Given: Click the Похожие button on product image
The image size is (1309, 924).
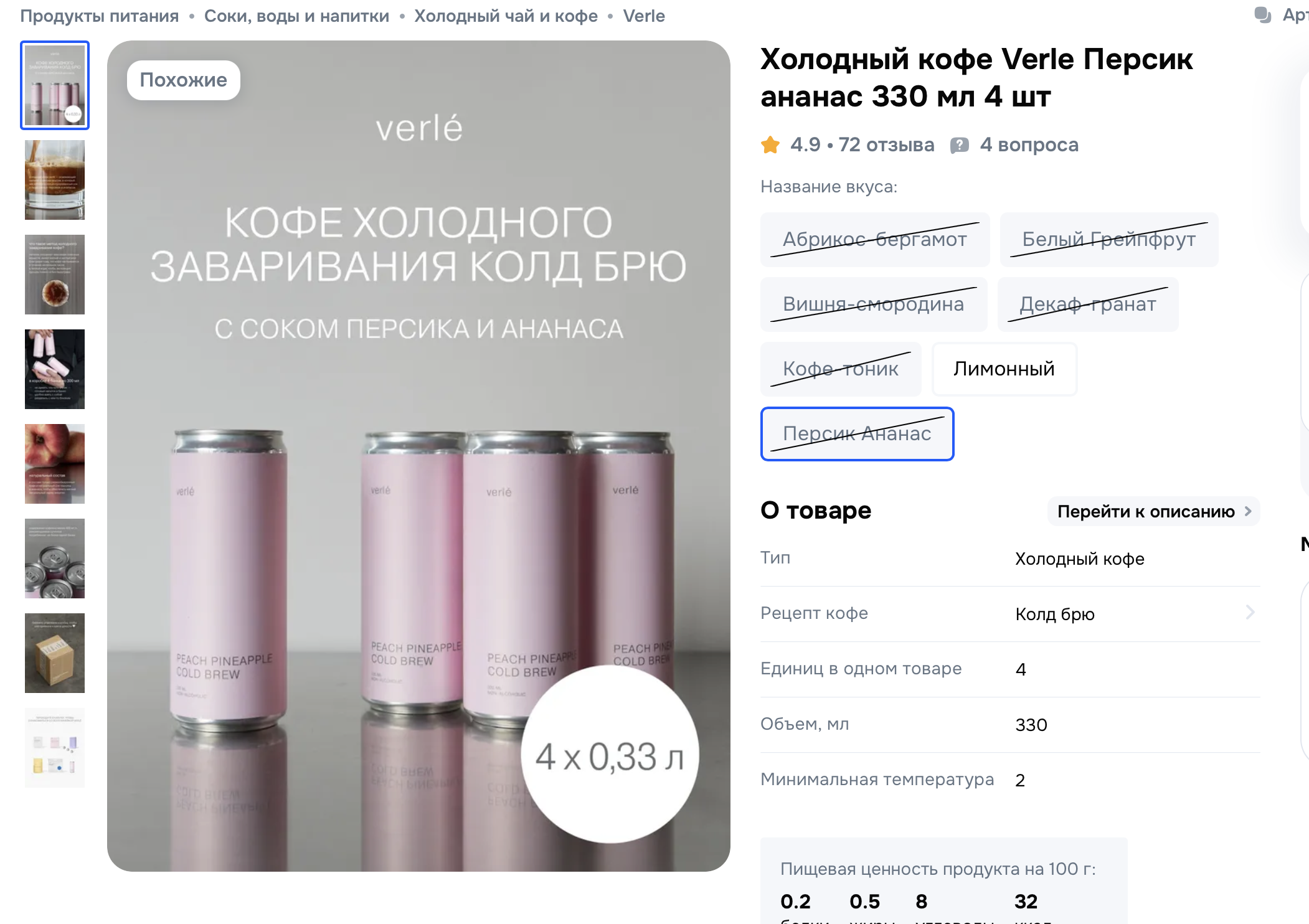Looking at the screenshot, I should click(x=184, y=80).
